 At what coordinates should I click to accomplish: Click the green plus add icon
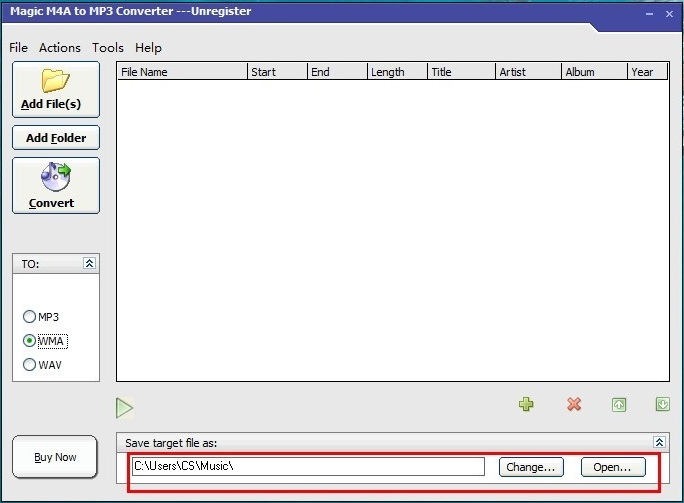coord(526,404)
